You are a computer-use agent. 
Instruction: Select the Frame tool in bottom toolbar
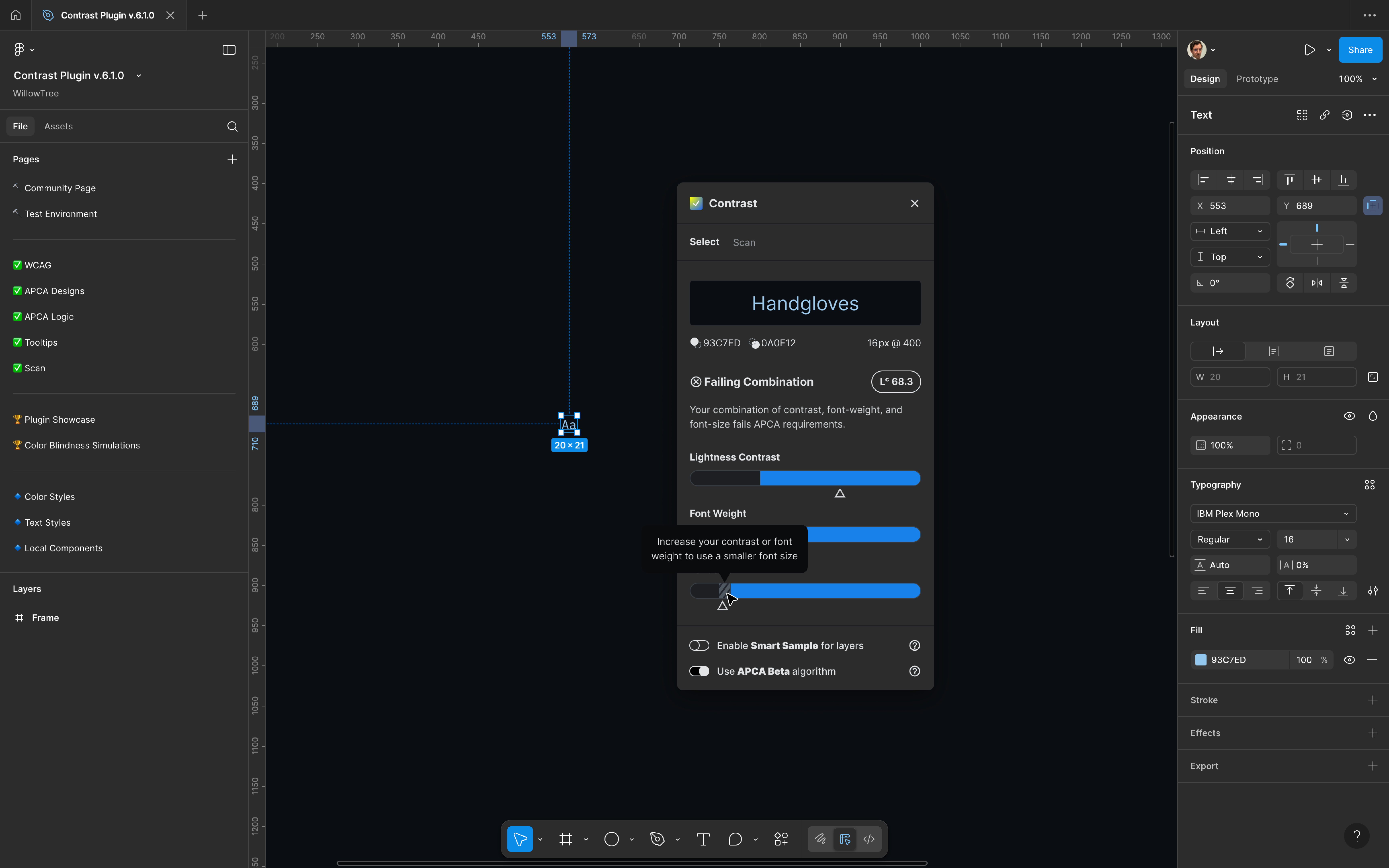click(566, 839)
